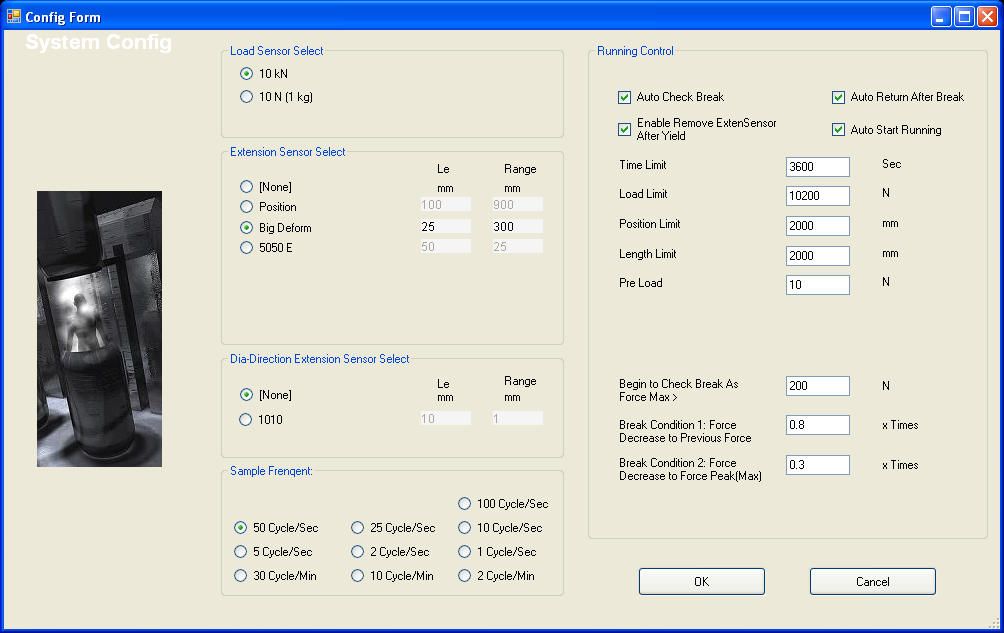The width and height of the screenshot is (1004, 633).
Task: Choose 30 Cycle/Min sample rate
Action: [x=241, y=576]
